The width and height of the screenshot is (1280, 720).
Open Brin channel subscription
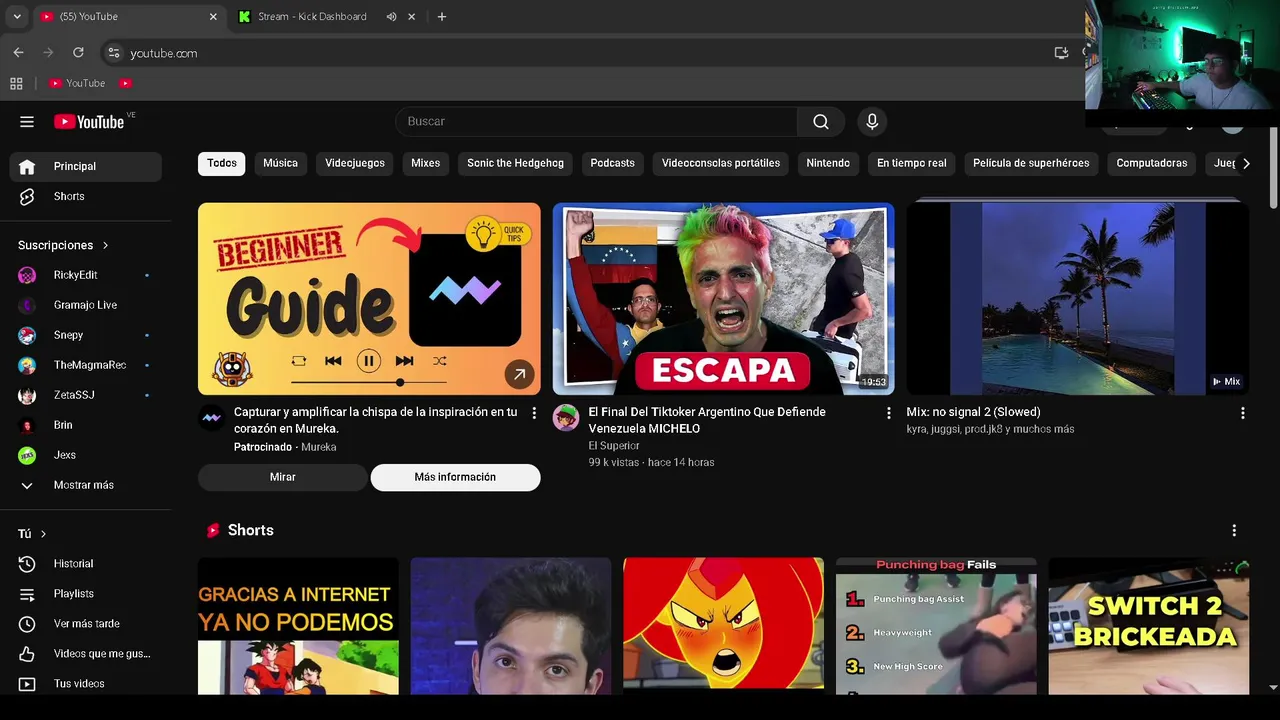tap(85, 425)
